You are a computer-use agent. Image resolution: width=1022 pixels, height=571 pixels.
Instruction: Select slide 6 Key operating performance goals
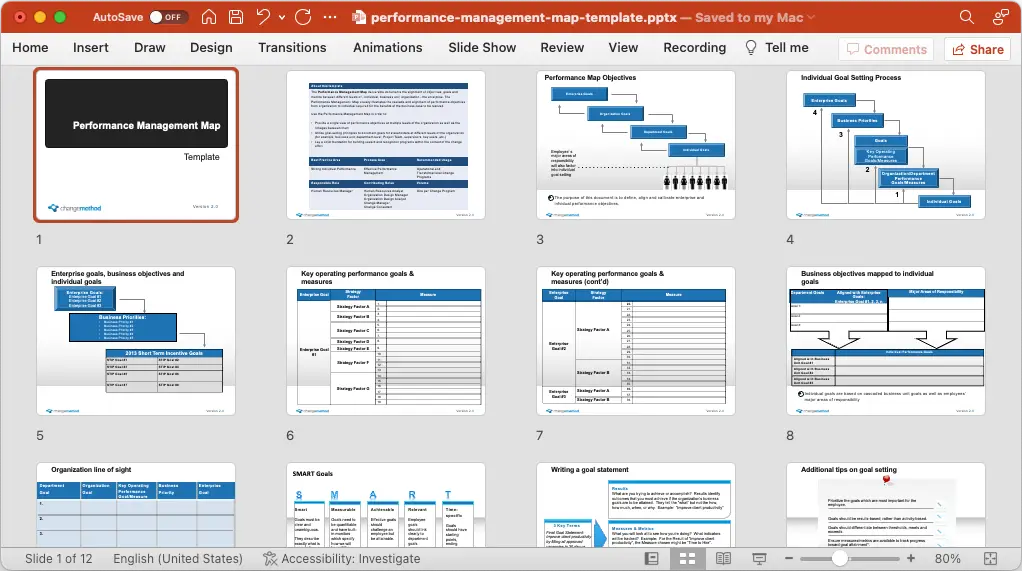[x=386, y=341]
